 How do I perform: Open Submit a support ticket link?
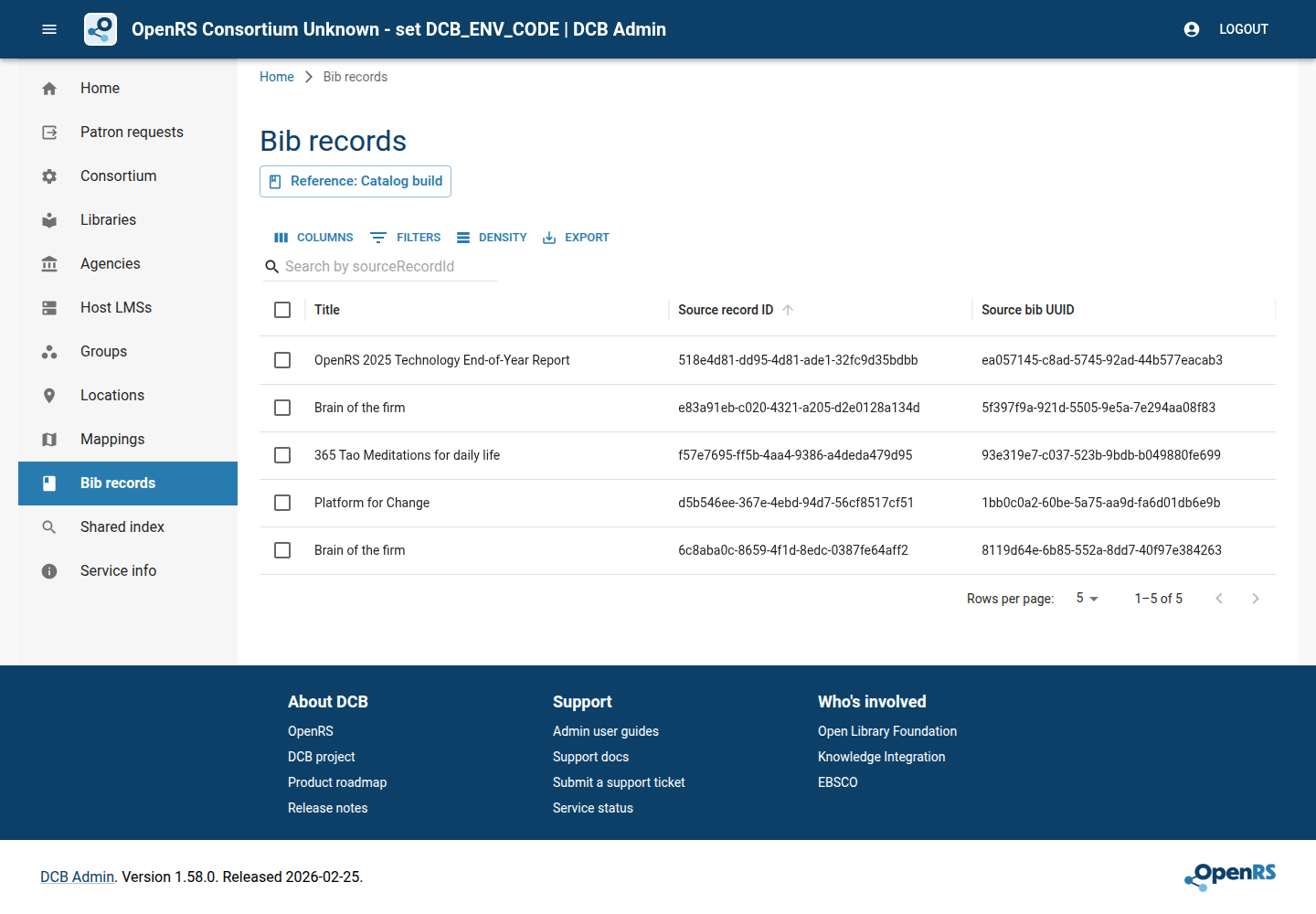point(619,782)
